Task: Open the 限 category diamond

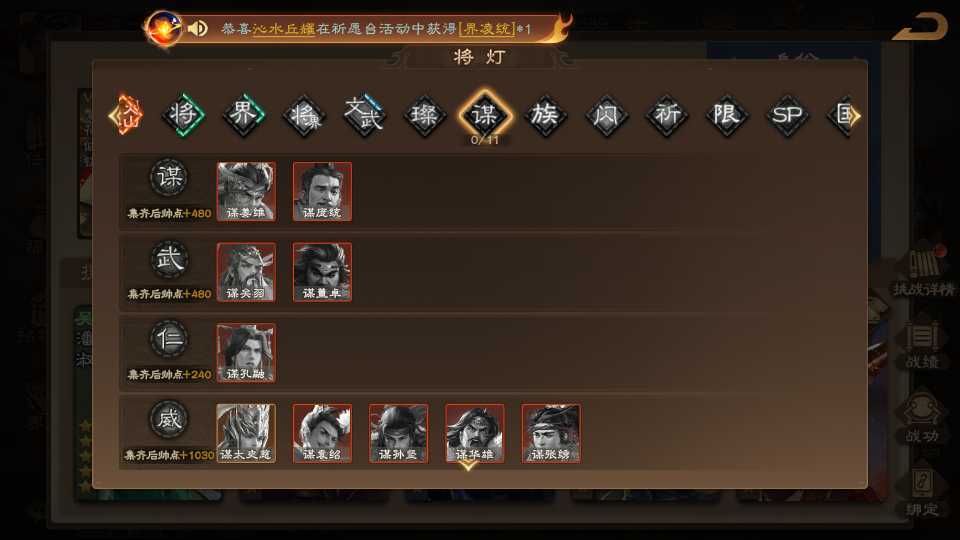Action: [x=726, y=114]
